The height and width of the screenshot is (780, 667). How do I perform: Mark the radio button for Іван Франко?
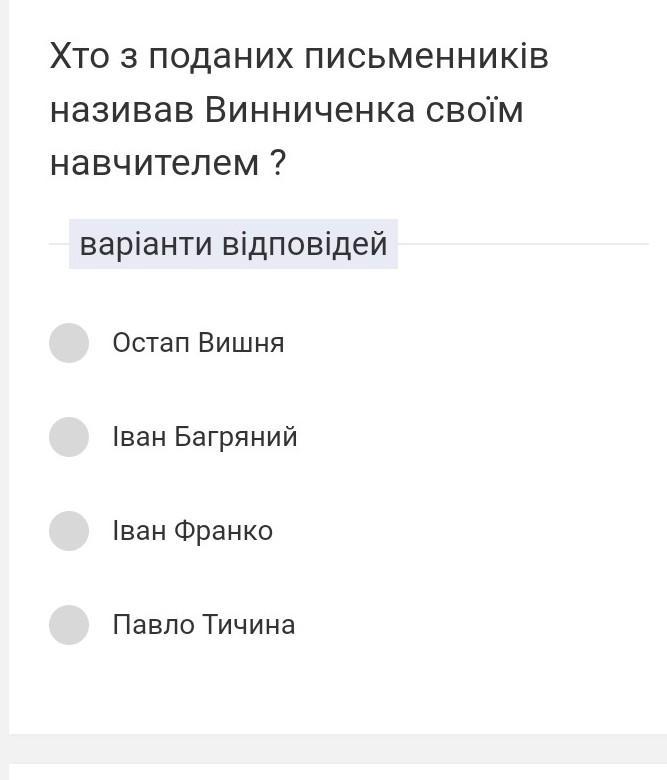point(69,531)
